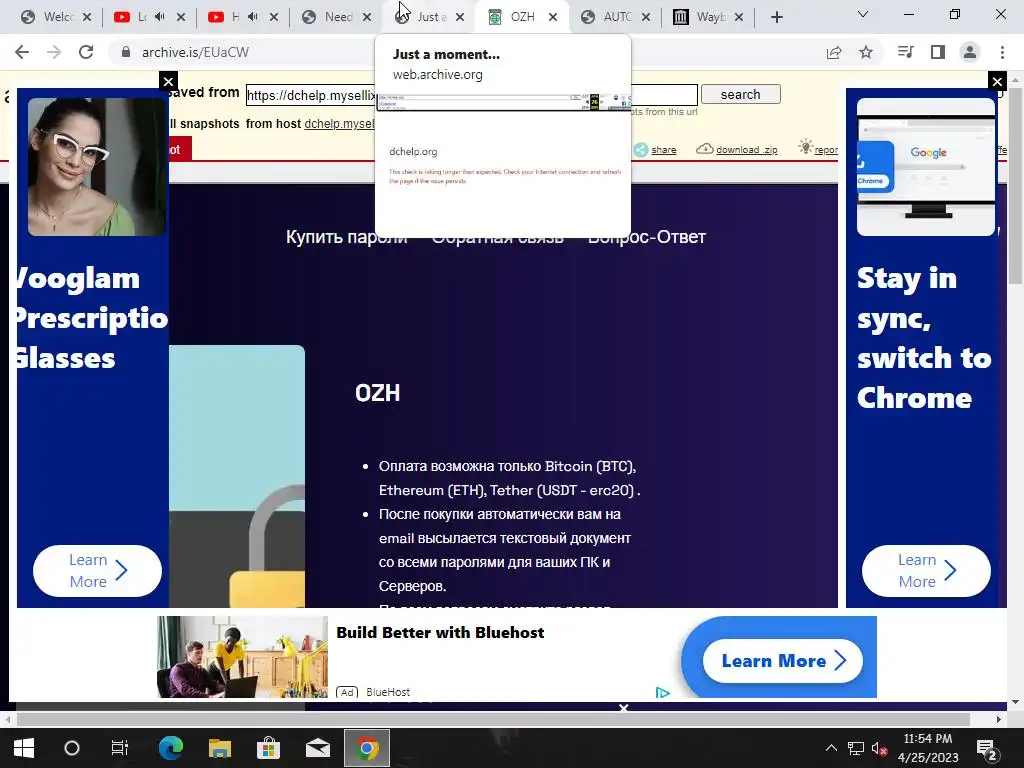Click Learn More on Vooglam ad

click(97, 571)
